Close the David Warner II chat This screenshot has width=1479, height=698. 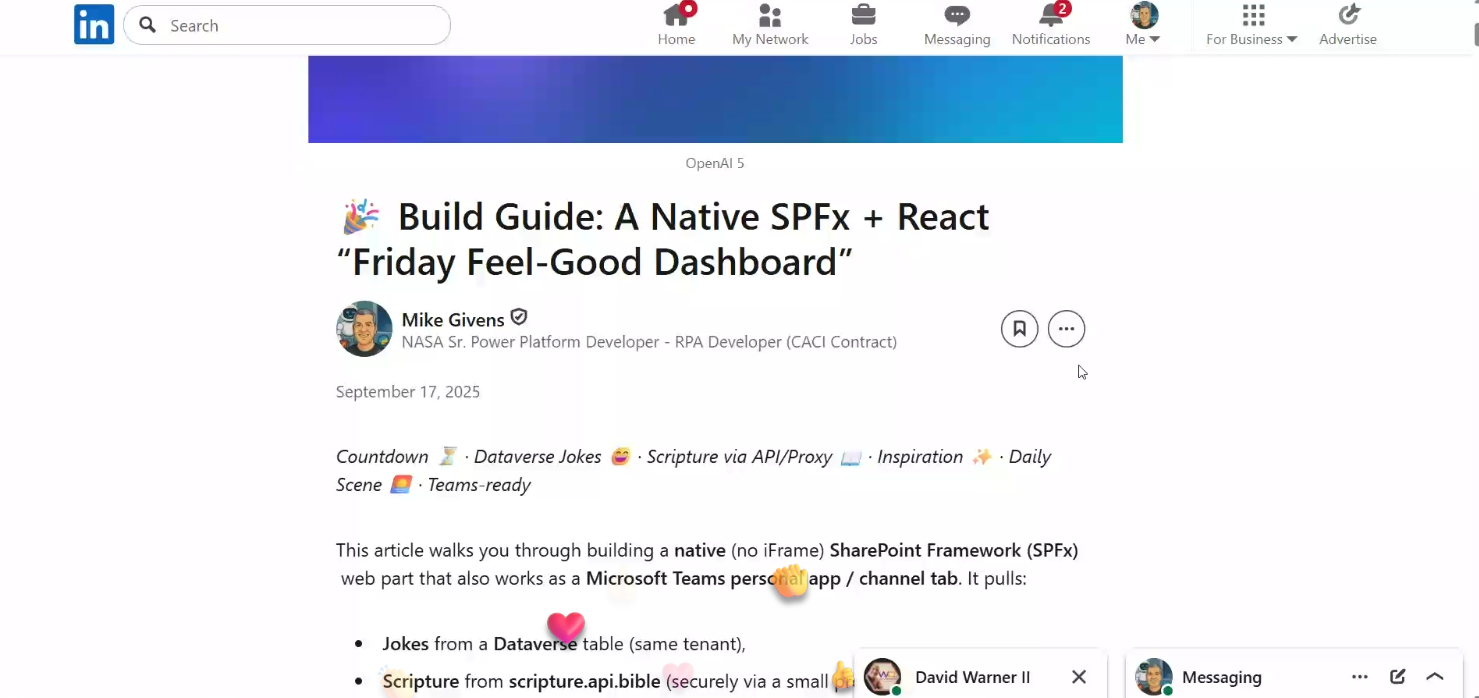tap(1079, 677)
